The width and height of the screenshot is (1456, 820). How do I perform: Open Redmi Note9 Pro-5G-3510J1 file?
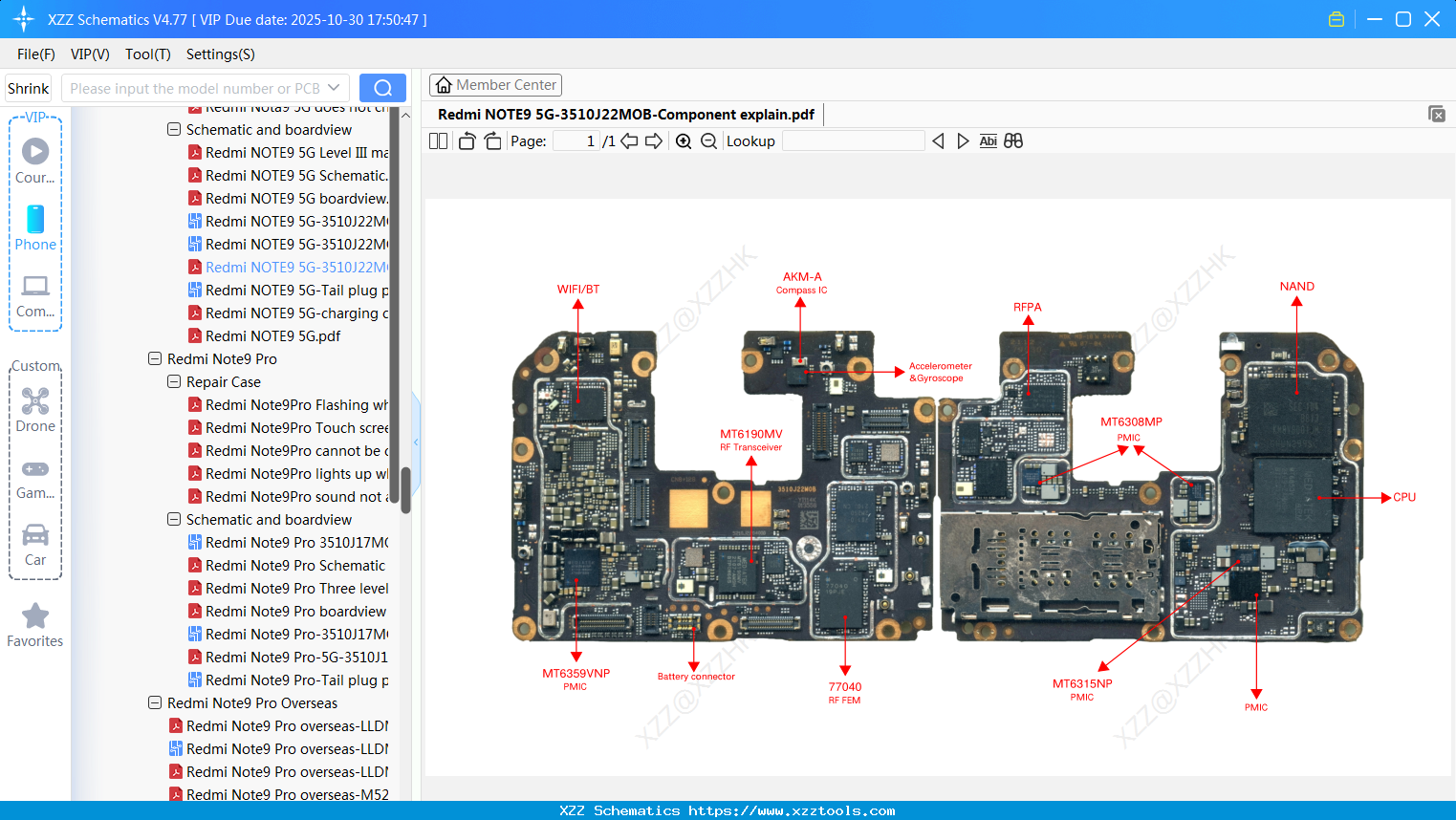point(288,658)
